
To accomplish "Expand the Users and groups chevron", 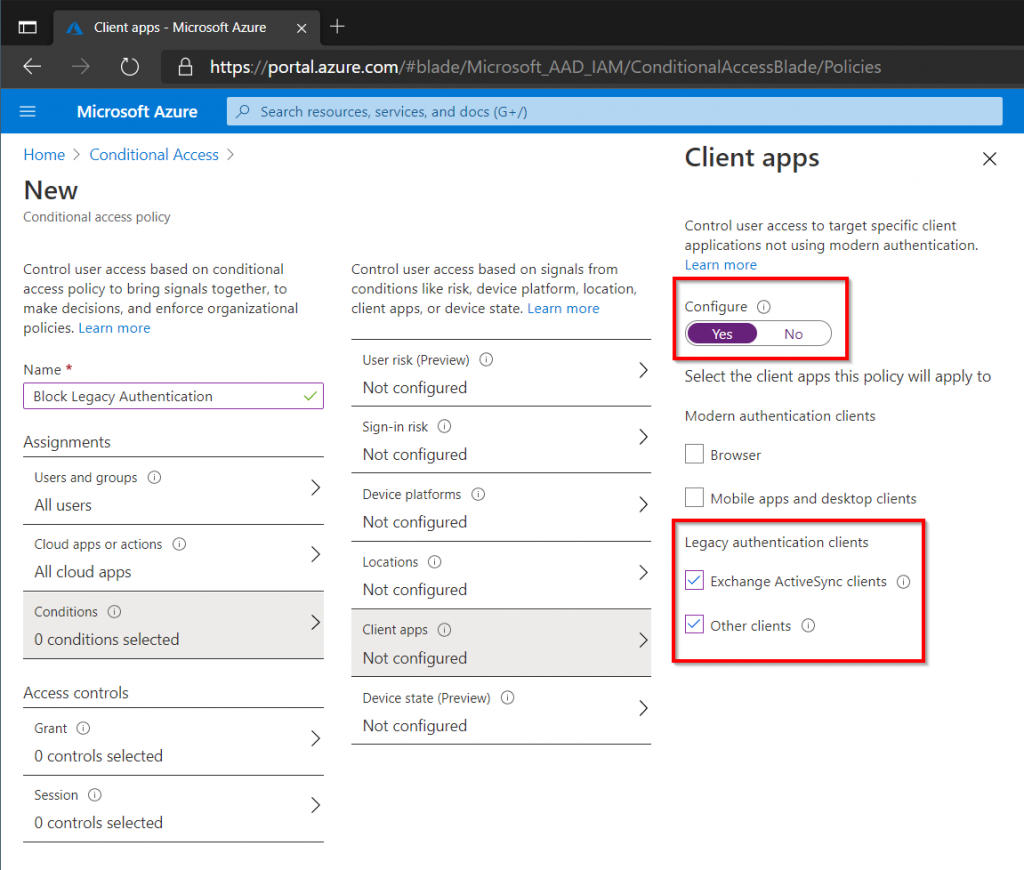I will click(315, 487).
